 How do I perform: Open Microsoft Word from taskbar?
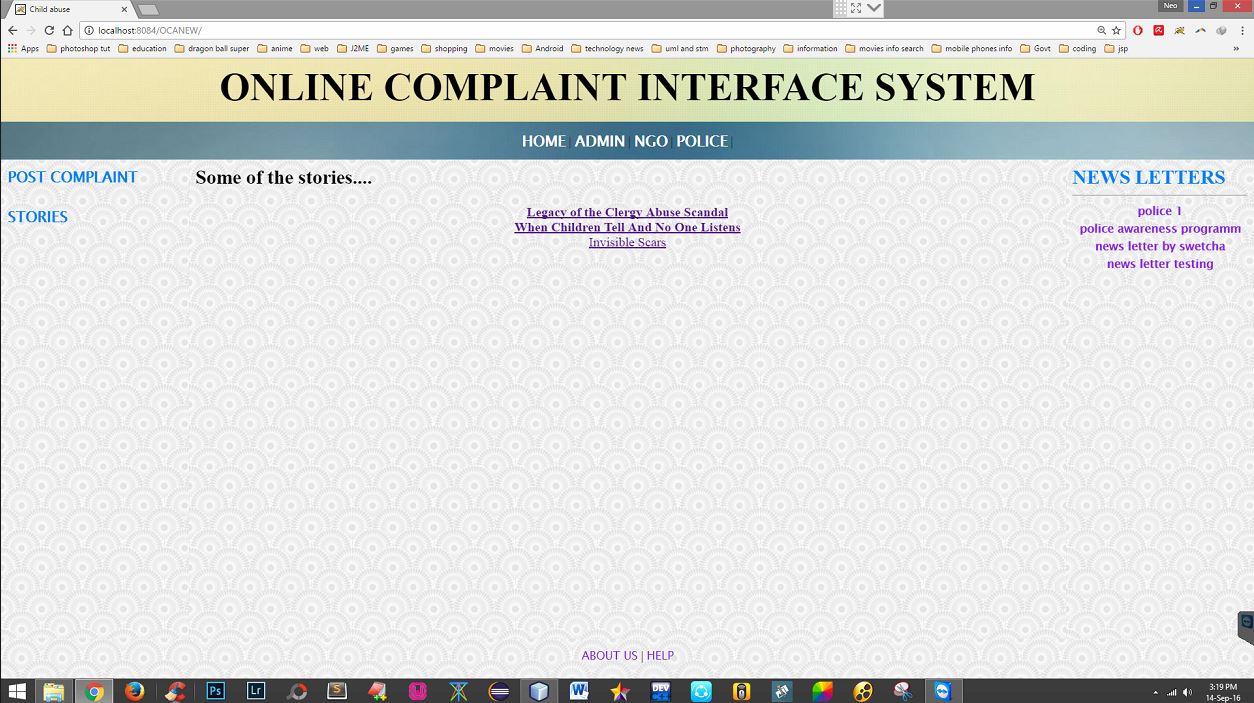(x=579, y=691)
